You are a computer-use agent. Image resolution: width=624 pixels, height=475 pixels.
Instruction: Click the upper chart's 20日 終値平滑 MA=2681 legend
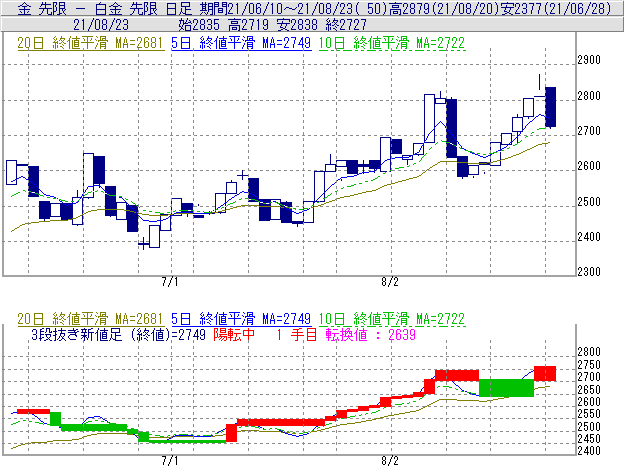pos(90,43)
